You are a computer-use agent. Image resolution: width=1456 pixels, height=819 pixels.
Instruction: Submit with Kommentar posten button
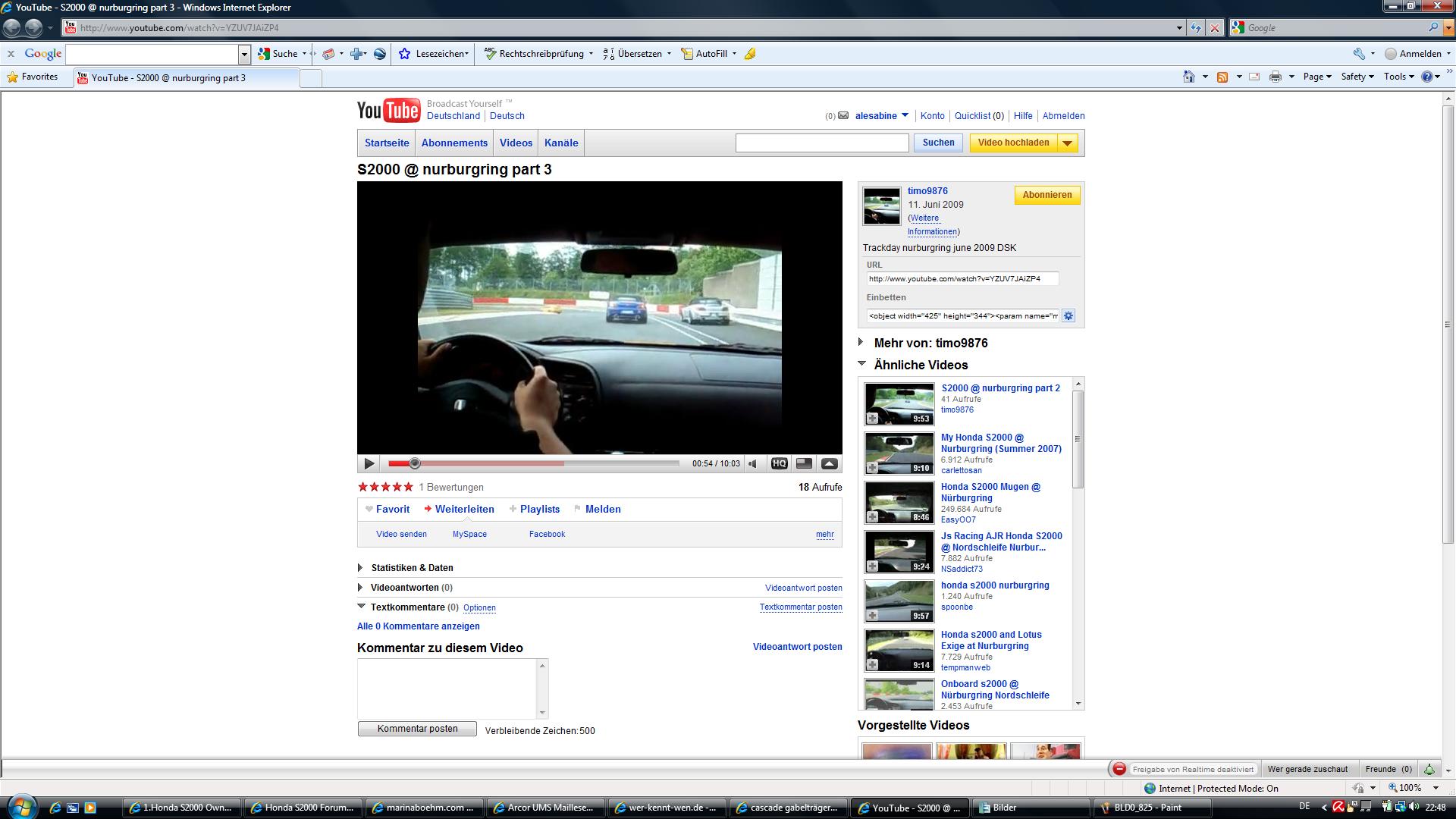[417, 729]
